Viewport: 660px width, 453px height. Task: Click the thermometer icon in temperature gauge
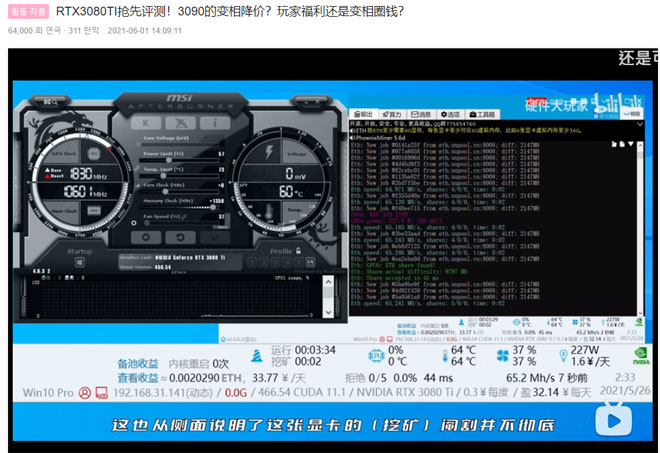[x=269, y=212]
